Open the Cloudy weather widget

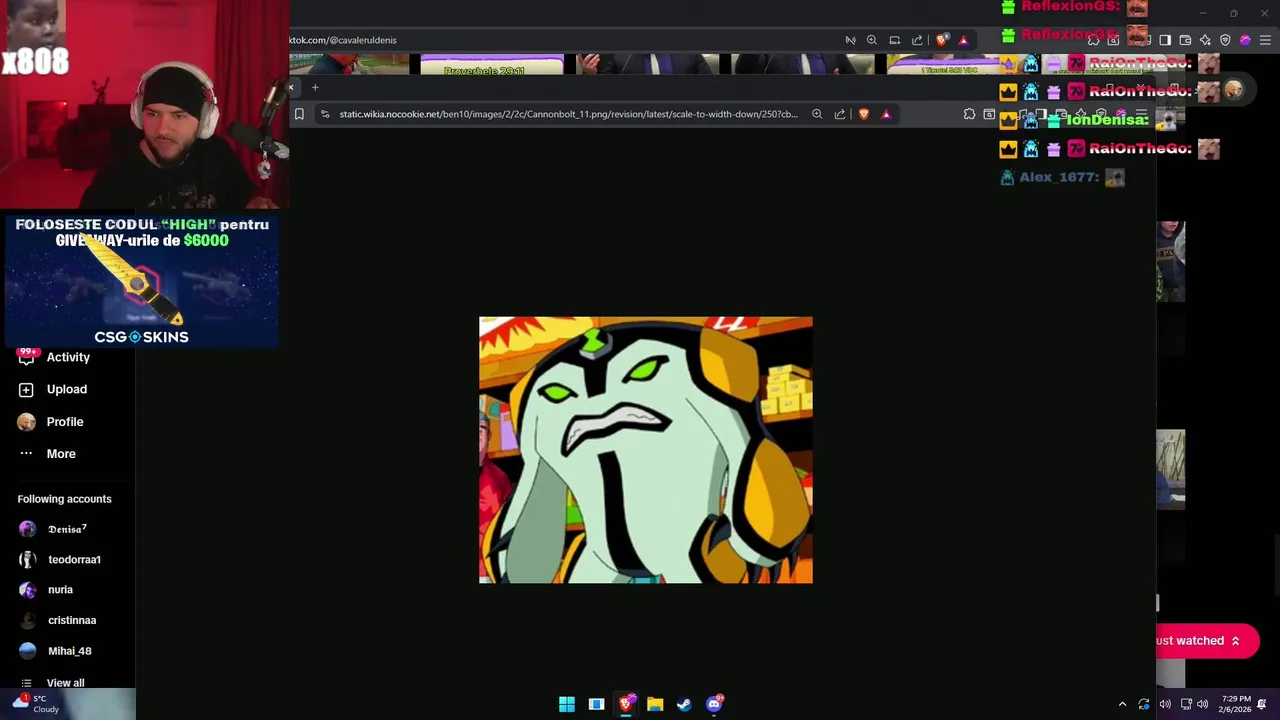(x=35, y=704)
